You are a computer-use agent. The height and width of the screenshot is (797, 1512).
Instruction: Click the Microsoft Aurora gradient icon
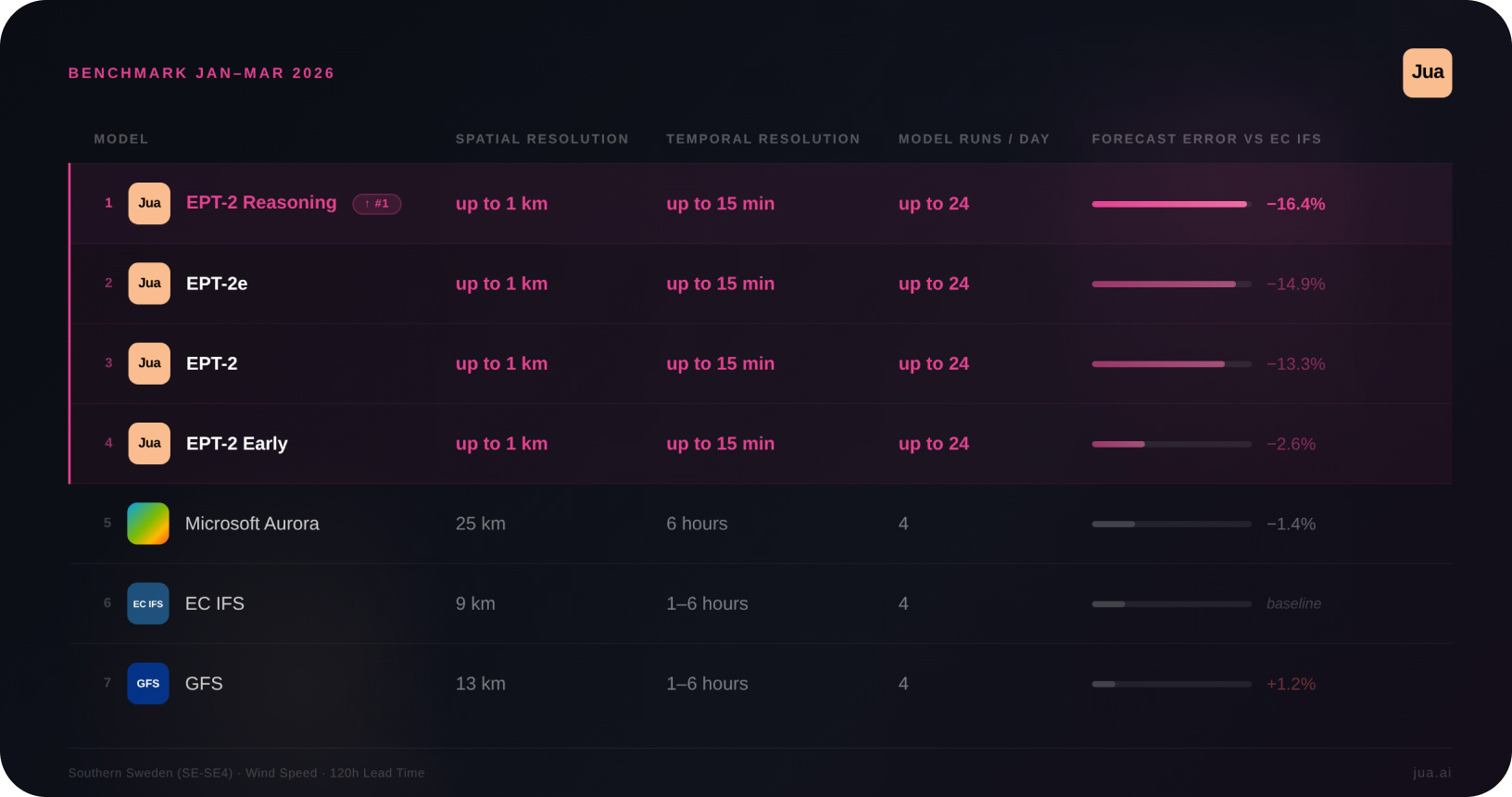point(148,524)
